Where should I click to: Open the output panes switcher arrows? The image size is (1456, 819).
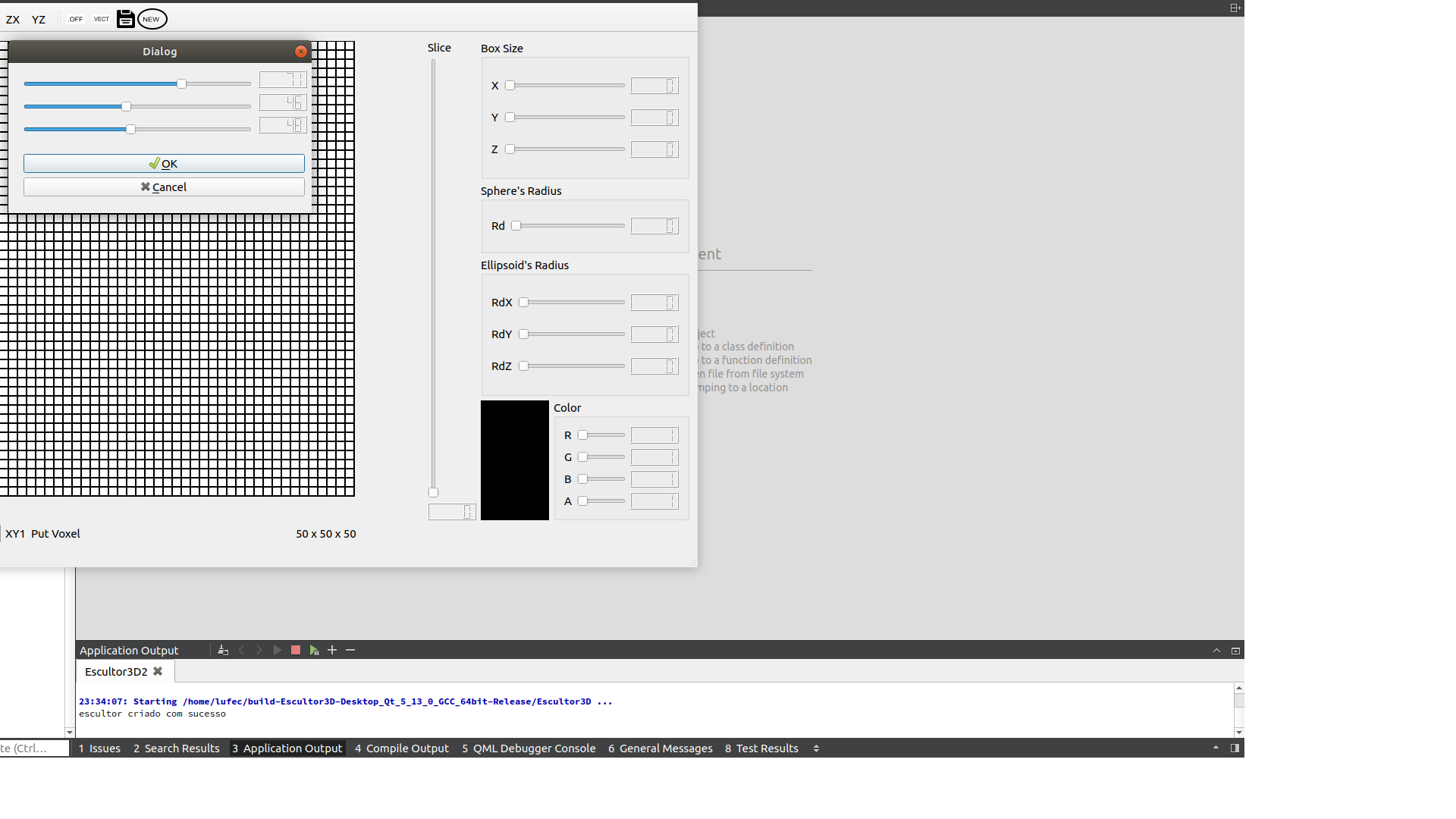click(x=816, y=748)
